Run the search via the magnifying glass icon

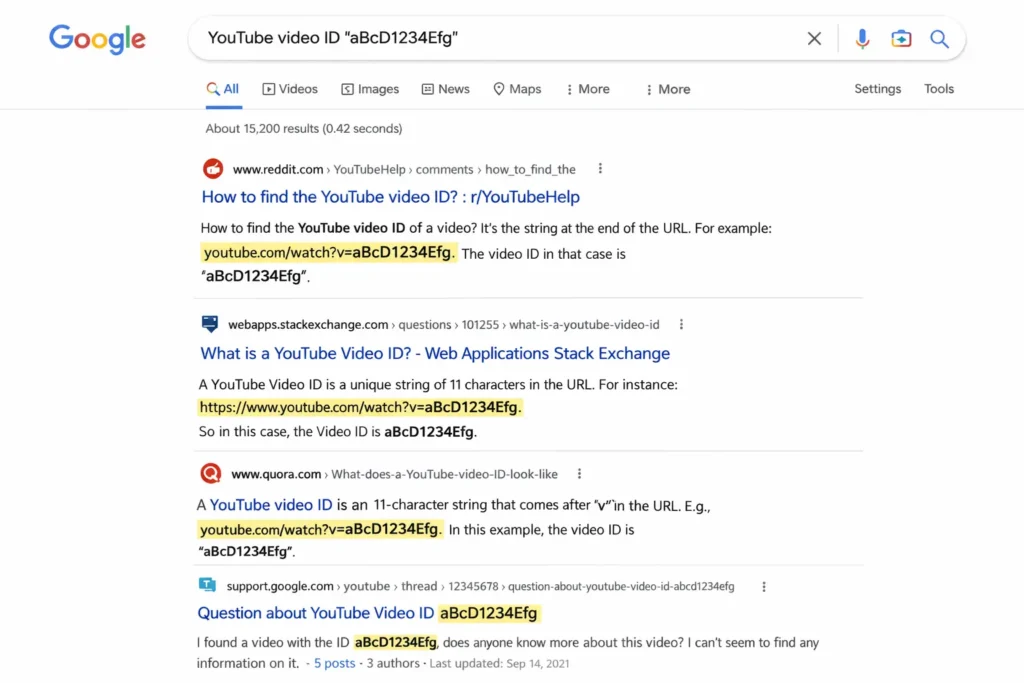pos(939,38)
